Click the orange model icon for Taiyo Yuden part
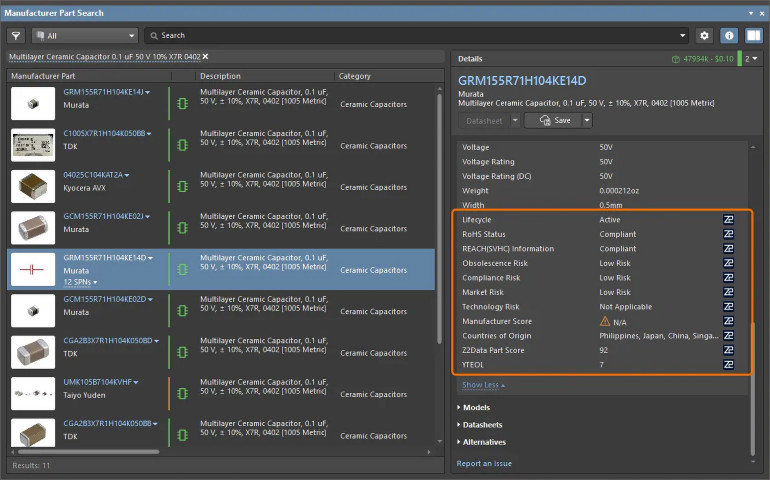 [182, 394]
